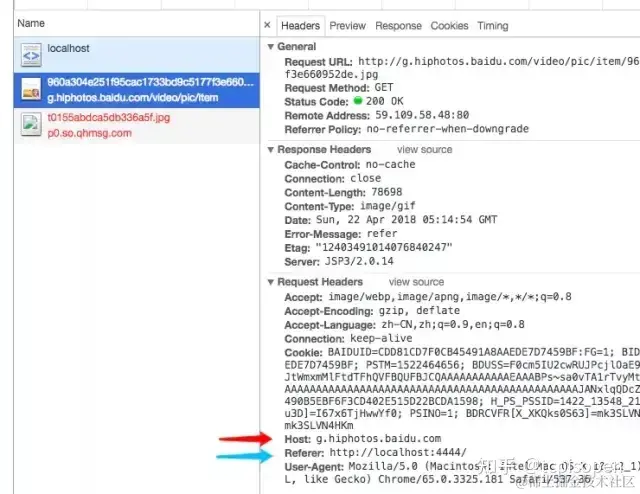640x494 pixels.
Task: Select the Cookies tab
Action: [449, 25]
